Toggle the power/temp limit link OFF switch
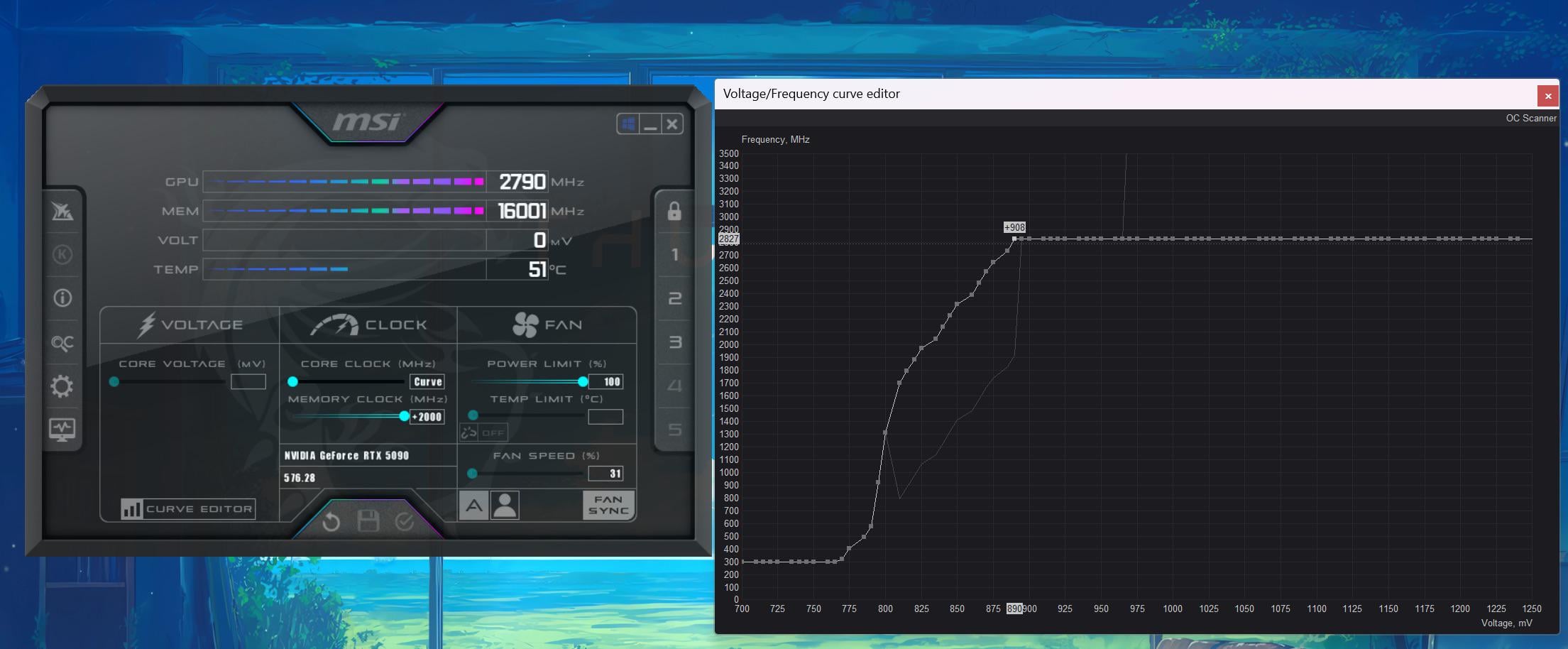1568x649 pixels. click(x=483, y=432)
